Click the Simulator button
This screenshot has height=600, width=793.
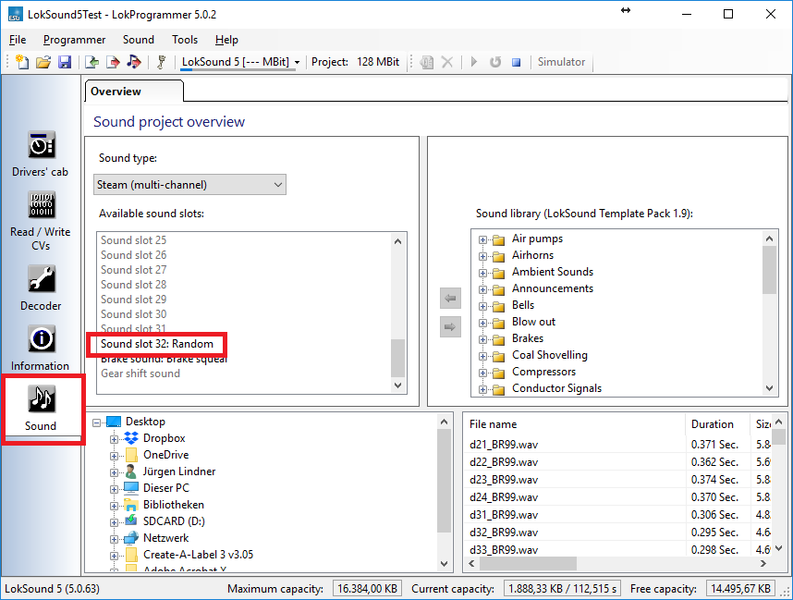pos(561,62)
